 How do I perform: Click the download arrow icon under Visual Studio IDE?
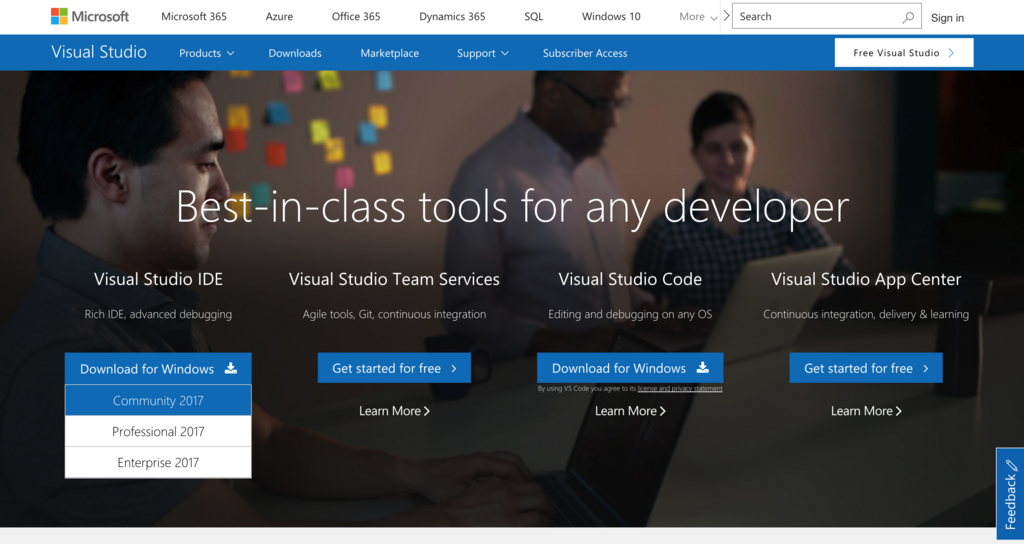[231, 368]
